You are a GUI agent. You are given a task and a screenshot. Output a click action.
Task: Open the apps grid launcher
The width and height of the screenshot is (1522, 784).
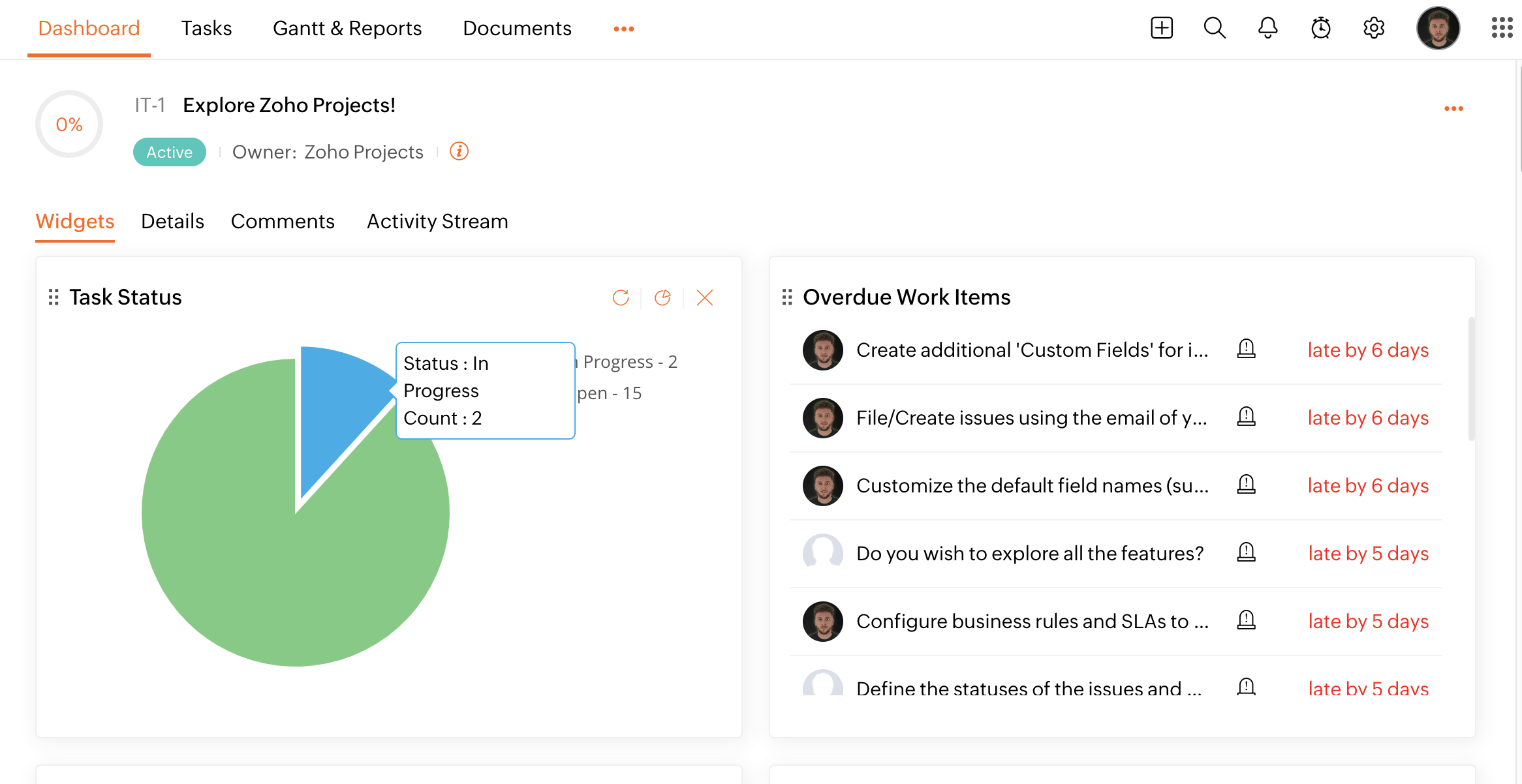(1502, 28)
